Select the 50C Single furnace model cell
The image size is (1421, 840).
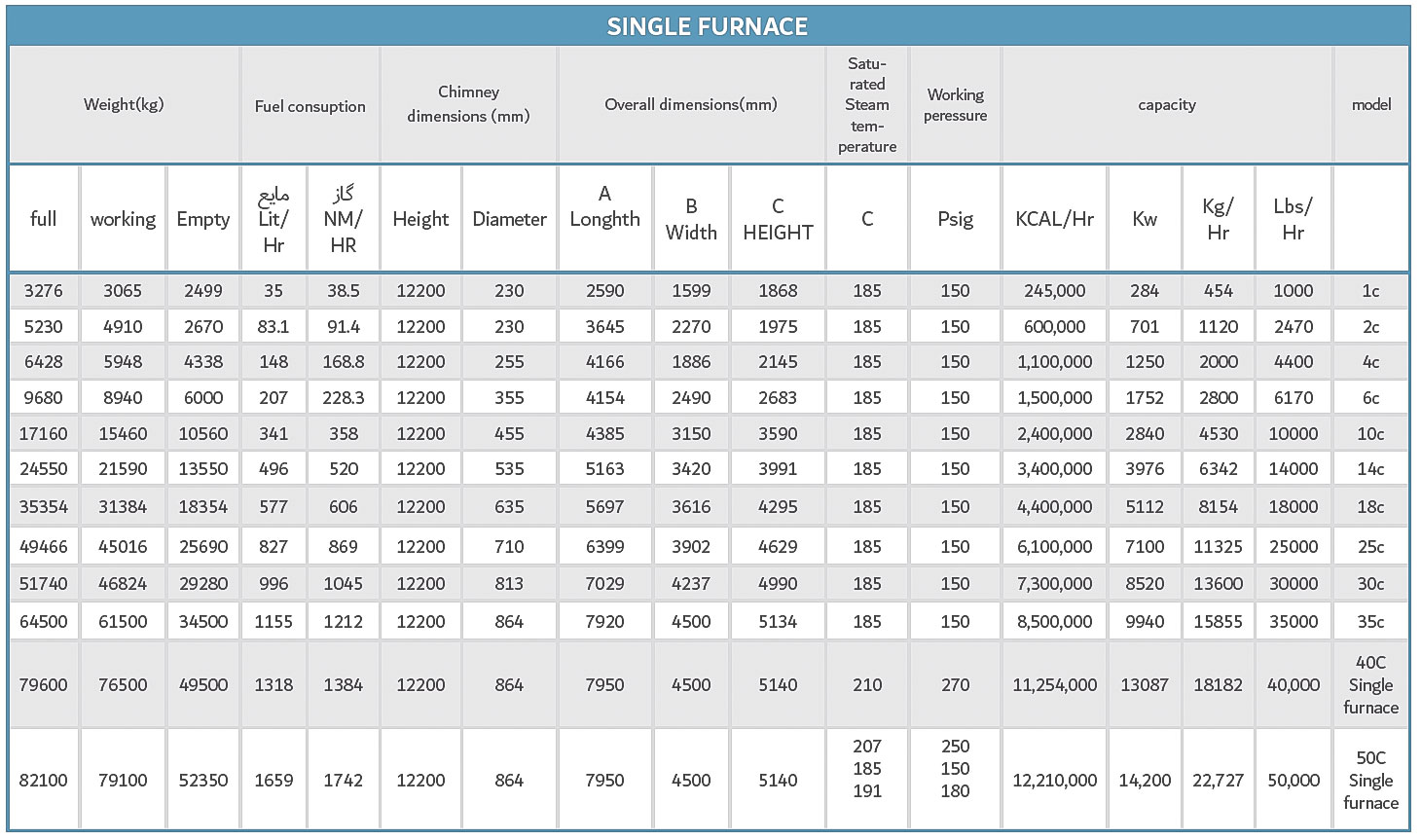click(1370, 780)
